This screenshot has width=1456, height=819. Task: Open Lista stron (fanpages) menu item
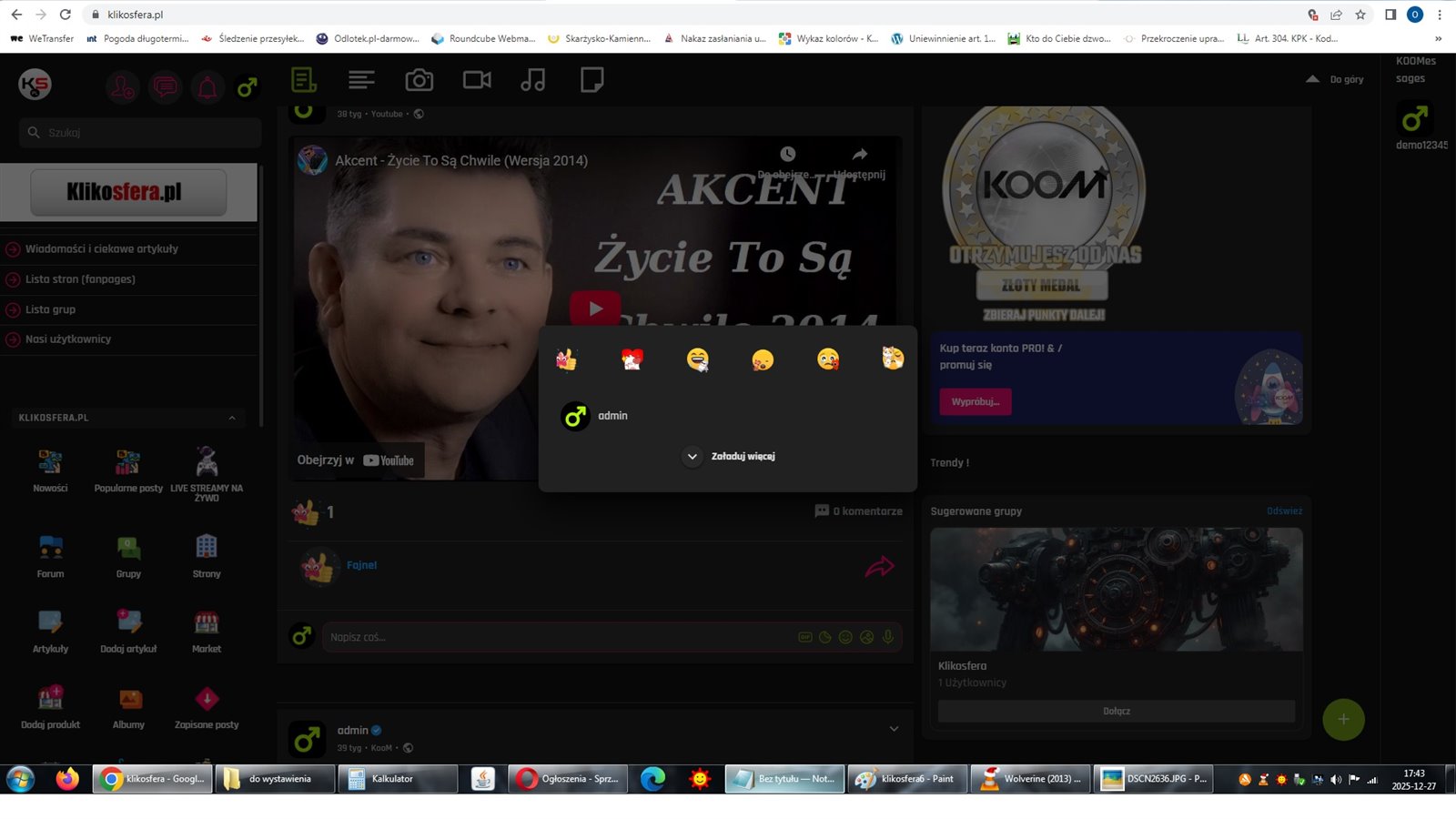point(80,279)
